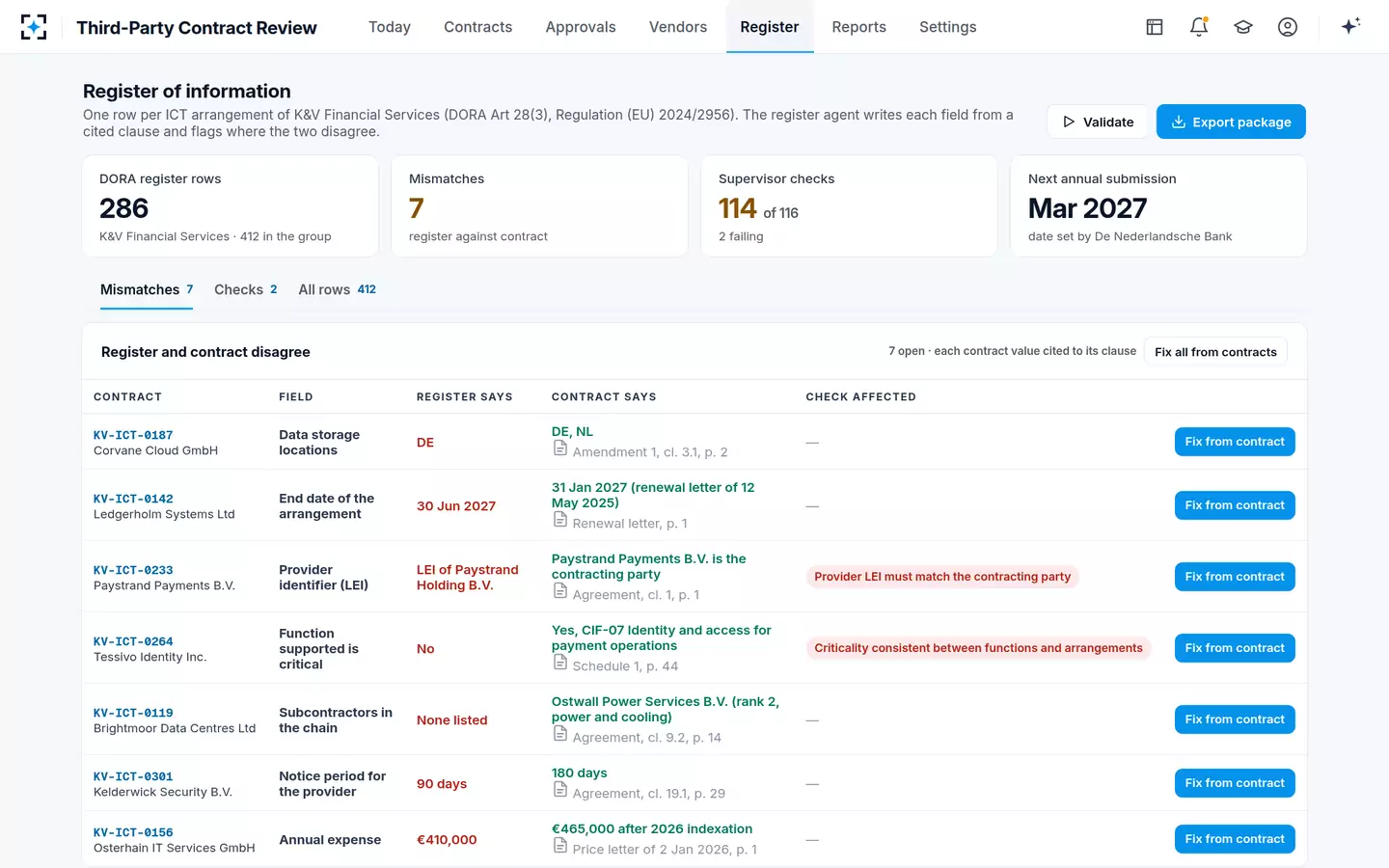Open the layout panel icon
This screenshot has width=1389, height=868.
coord(1155,27)
